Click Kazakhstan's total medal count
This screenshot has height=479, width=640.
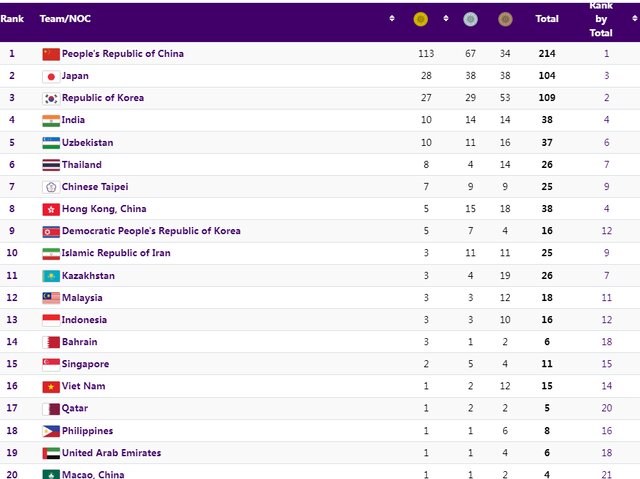[547, 275]
